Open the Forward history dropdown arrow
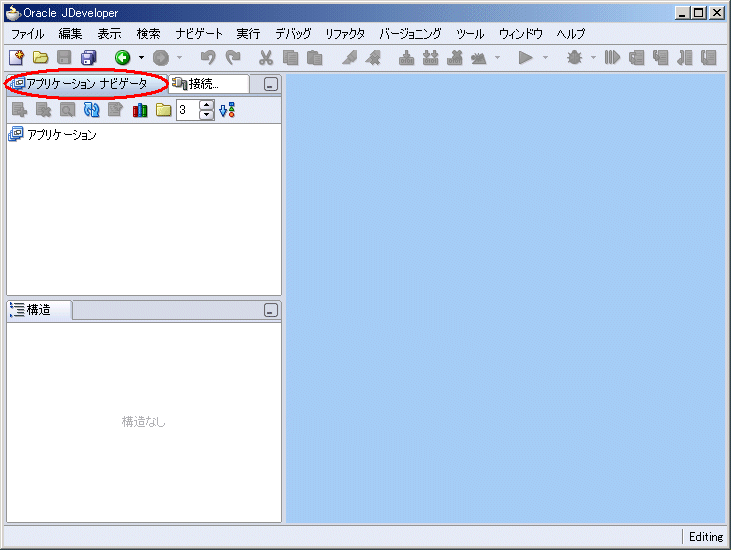 click(x=179, y=58)
